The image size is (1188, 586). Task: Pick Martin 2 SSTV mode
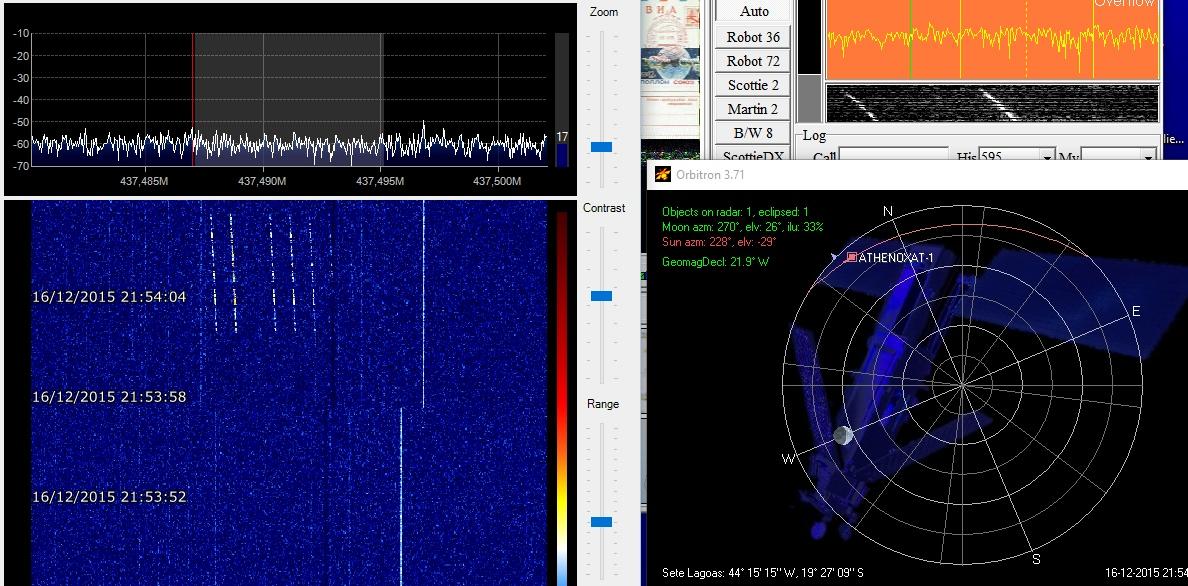tap(753, 109)
